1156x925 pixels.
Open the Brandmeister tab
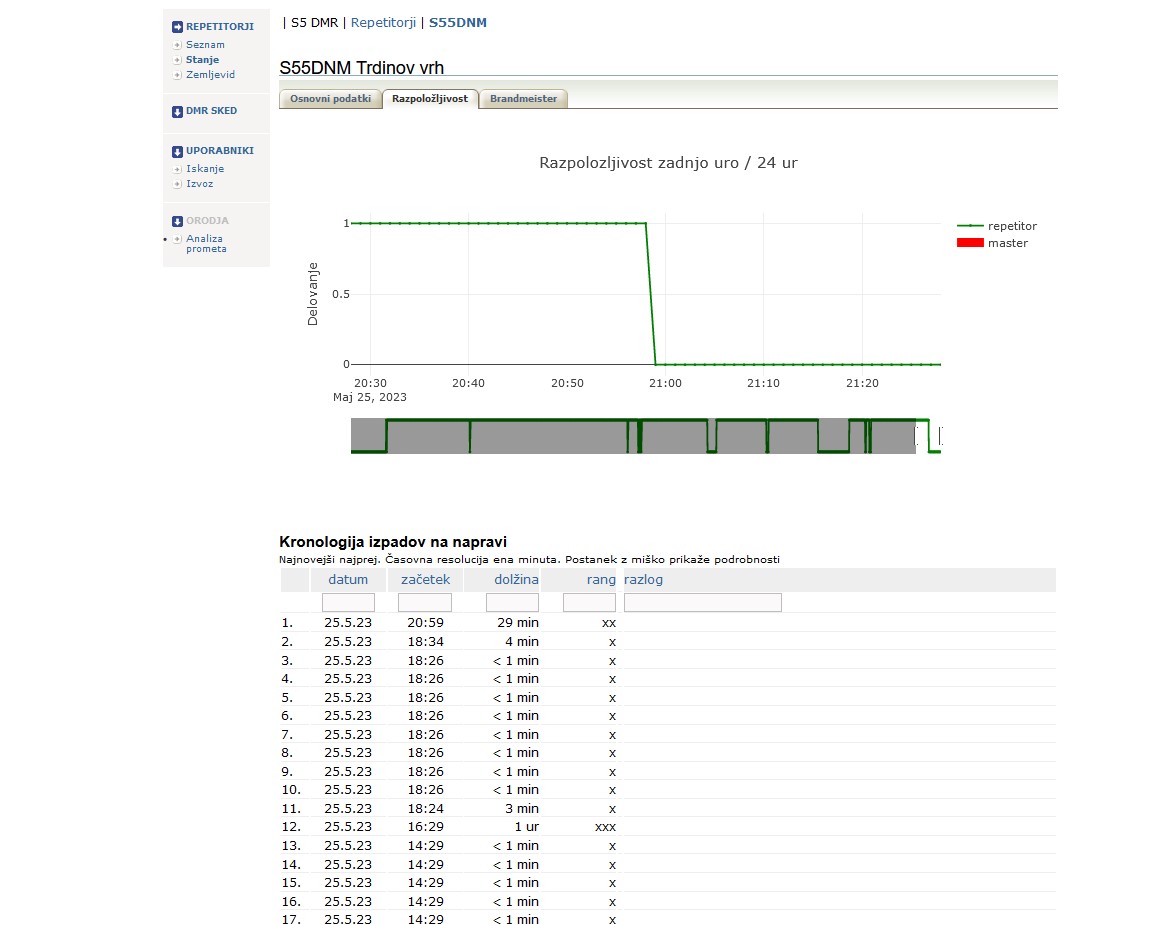(x=523, y=99)
